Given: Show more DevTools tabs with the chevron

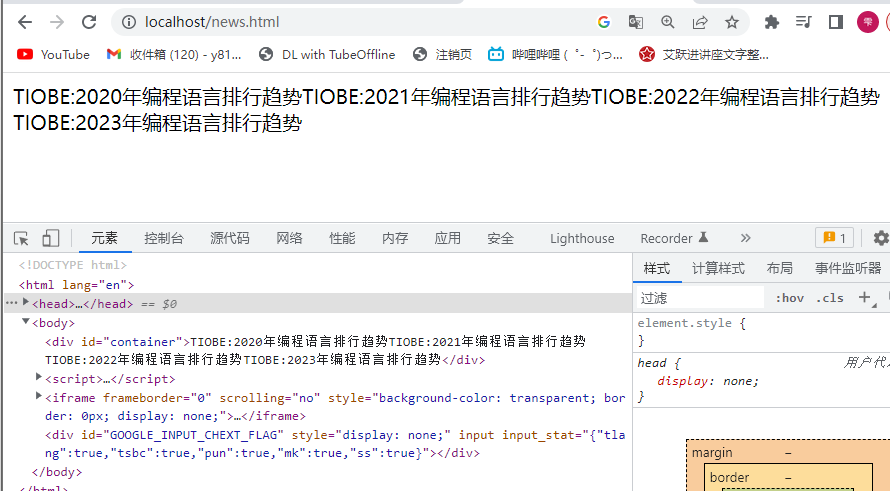Looking at the screenshot, I should click(x=745, y=238).
